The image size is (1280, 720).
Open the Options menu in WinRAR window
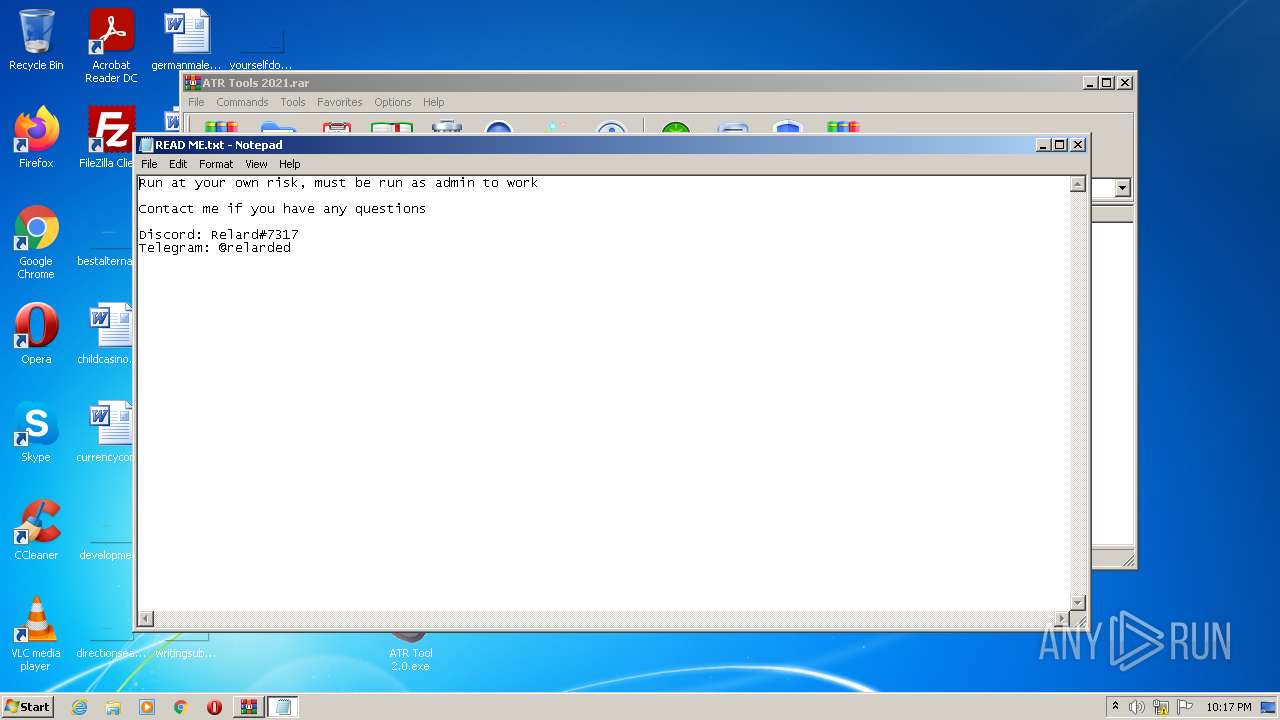point(393,102)
